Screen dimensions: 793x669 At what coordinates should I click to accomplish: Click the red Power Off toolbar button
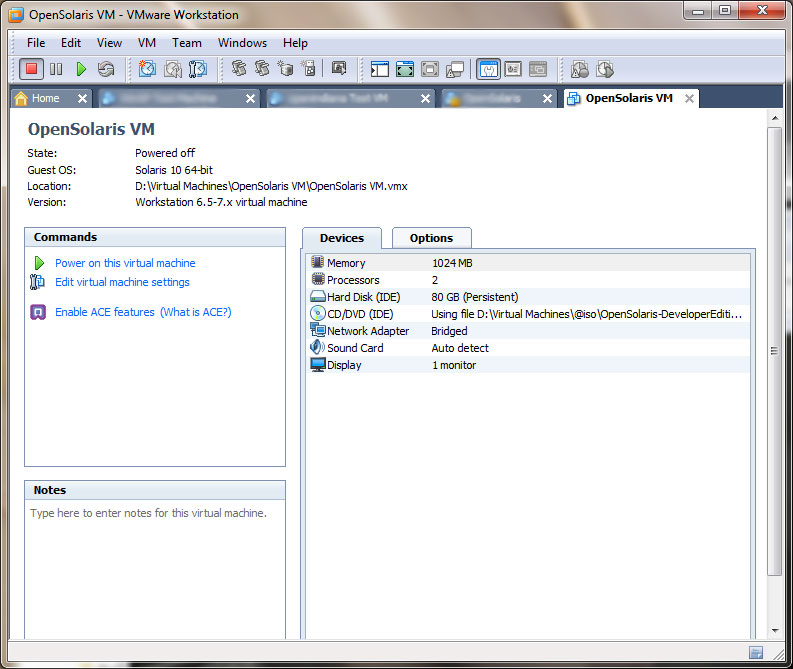click(x=31, y=69)
